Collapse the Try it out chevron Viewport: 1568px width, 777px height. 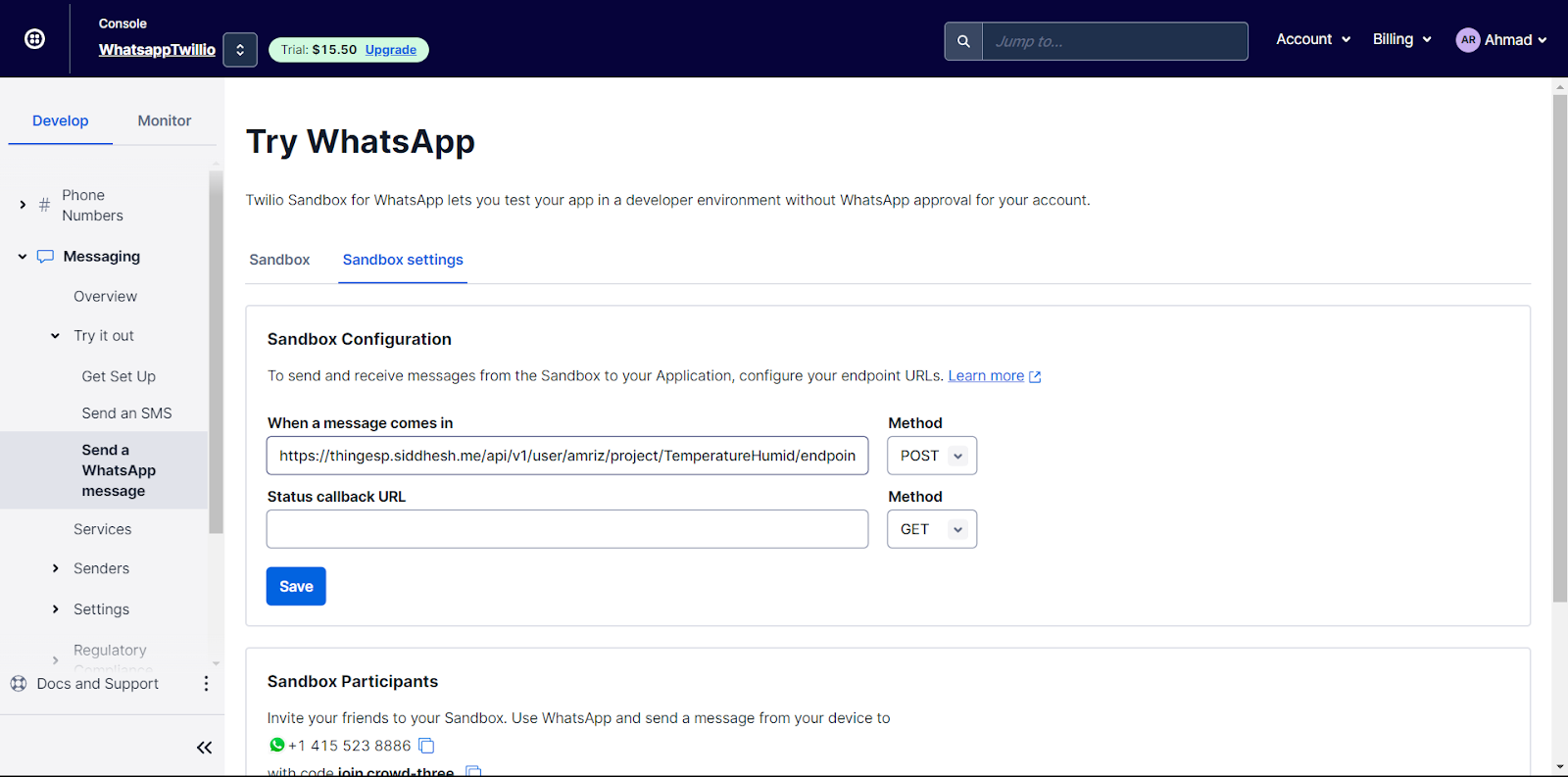(x=55, y=336)
